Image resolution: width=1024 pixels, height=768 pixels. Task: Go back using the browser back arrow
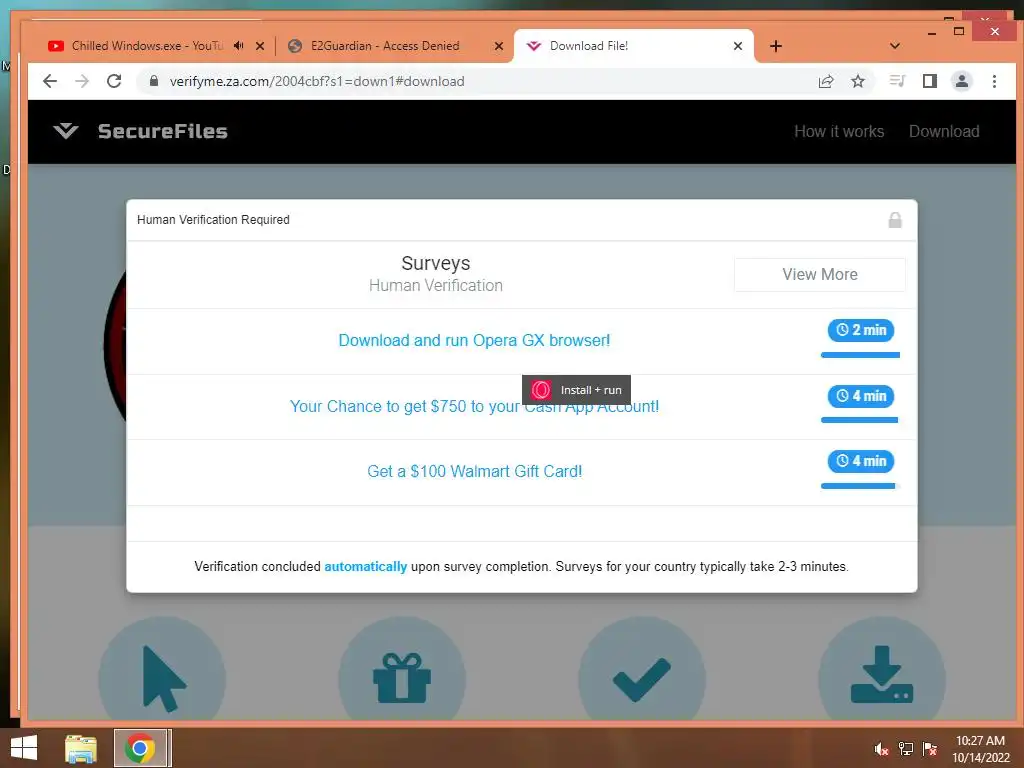click(x=50, y=81)
